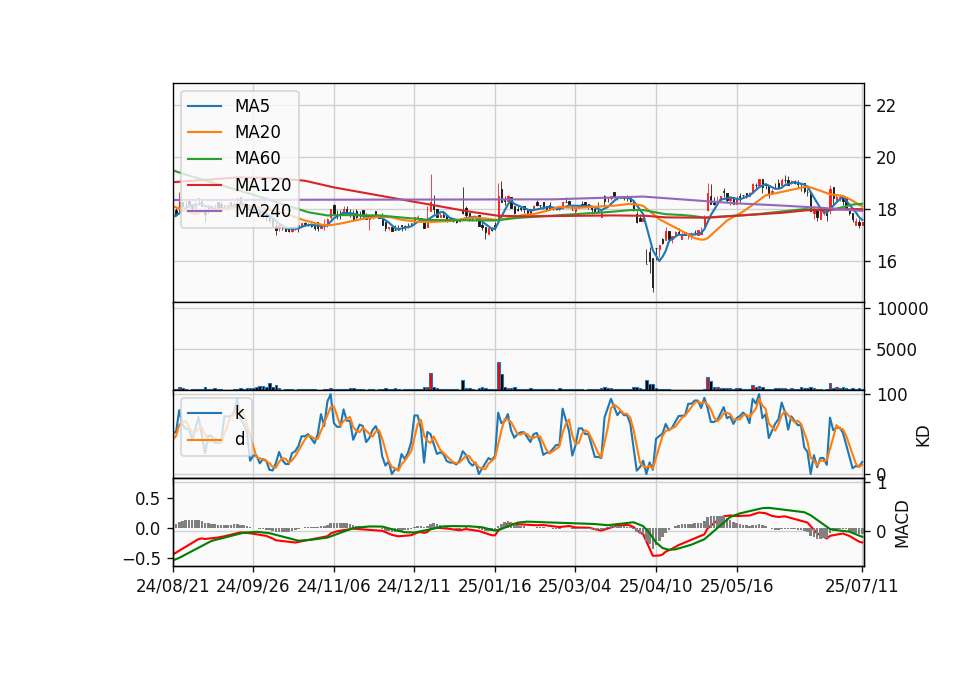The width and height of the screenshot is (960, 690).
Task: Click the price axis value 20
Action: (x=886, y=158)
